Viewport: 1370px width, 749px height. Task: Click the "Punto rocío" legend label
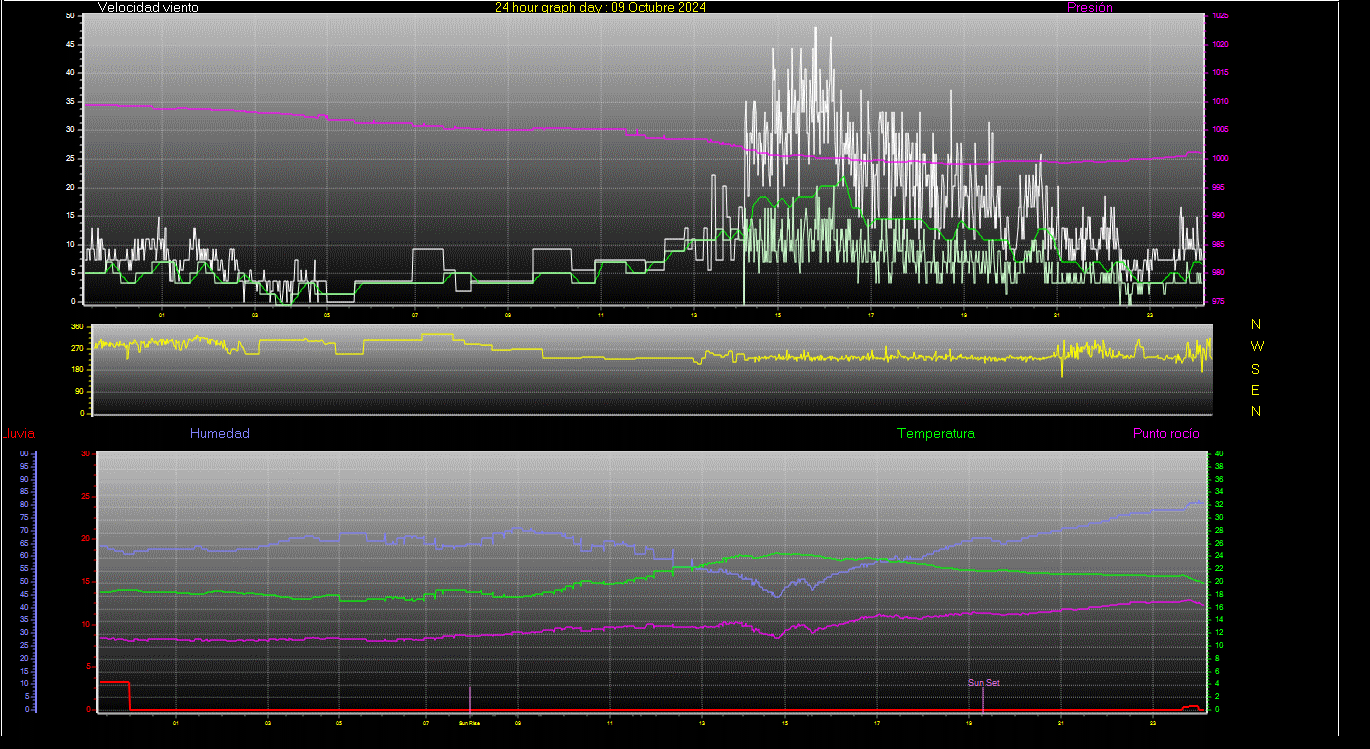pos(1166,433)
